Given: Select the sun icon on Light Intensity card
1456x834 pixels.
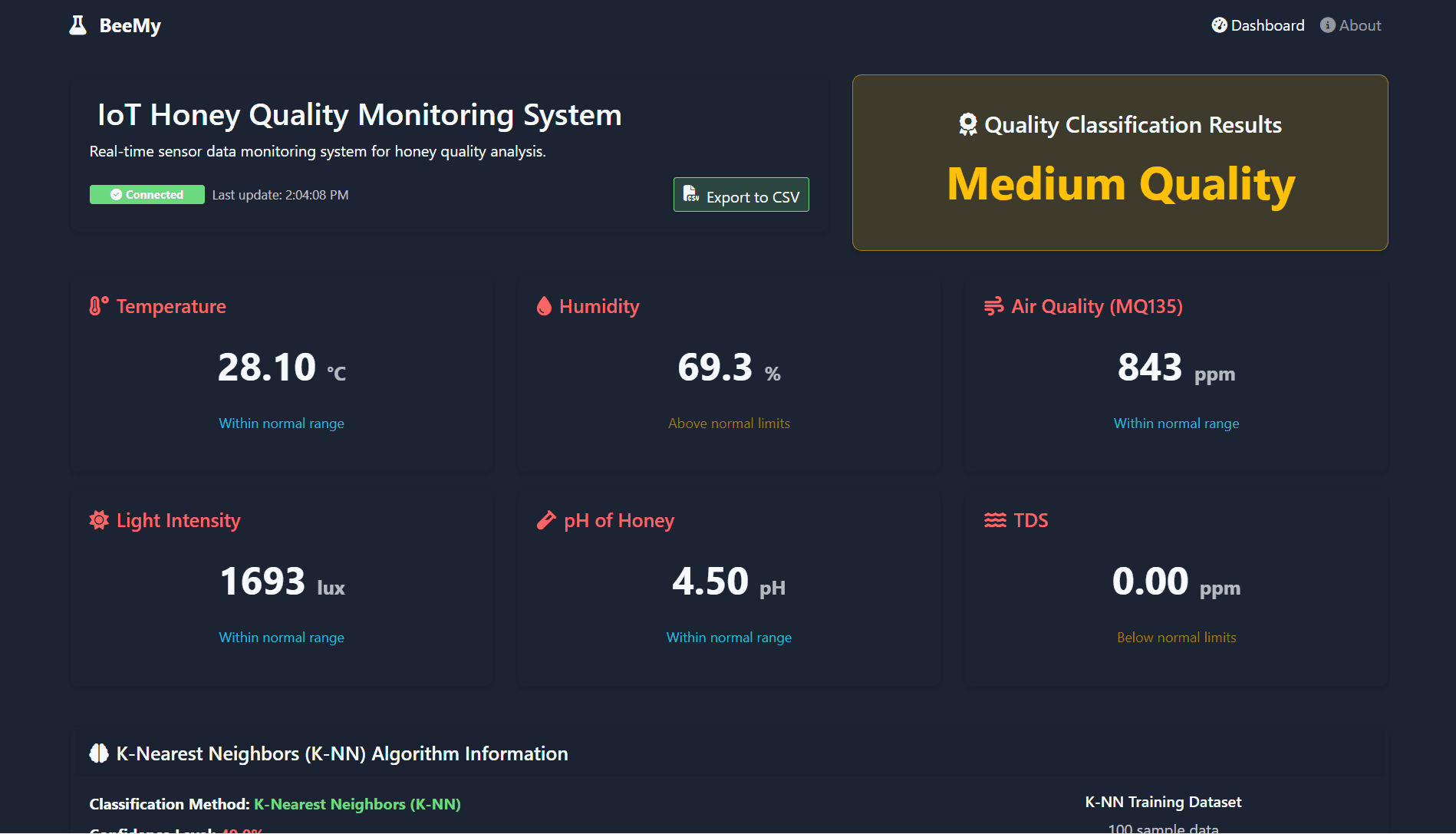Looking at the screenshot, I should point(98,519).
